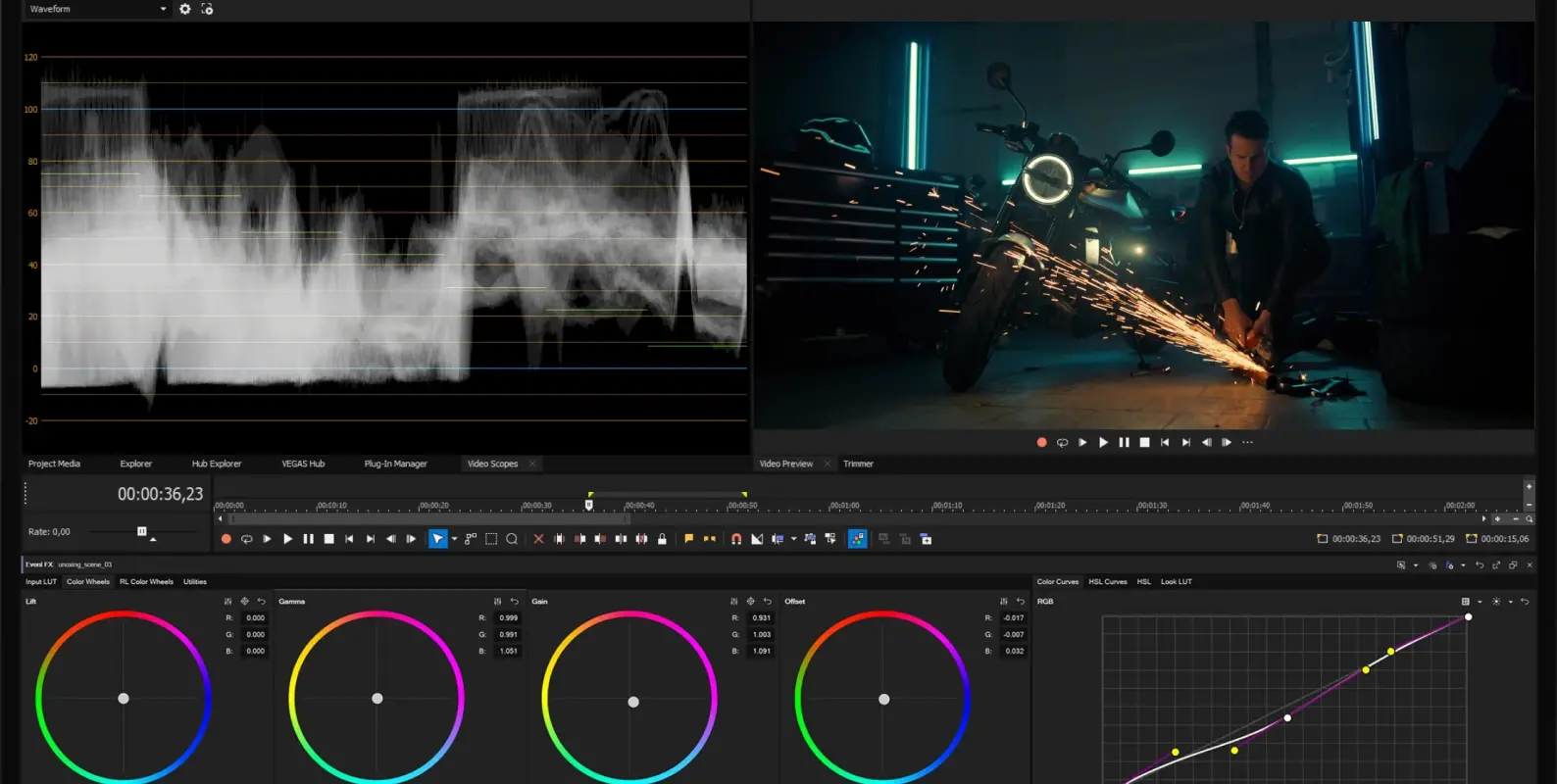Click stop in the timeline toolbar
This screenshot has height=784, width=1557.
[328, 539]
